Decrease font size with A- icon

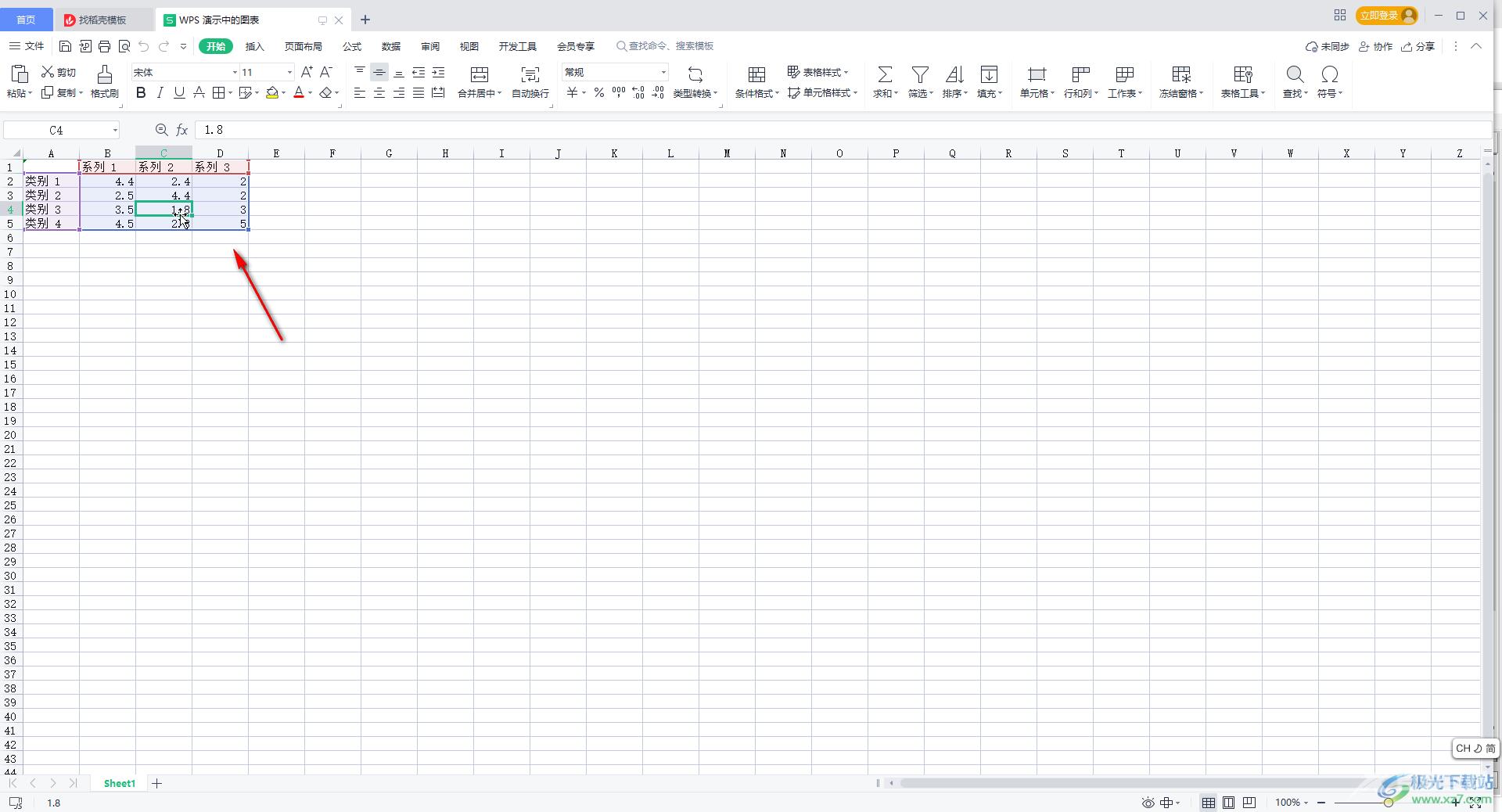(x=326, y=72)
